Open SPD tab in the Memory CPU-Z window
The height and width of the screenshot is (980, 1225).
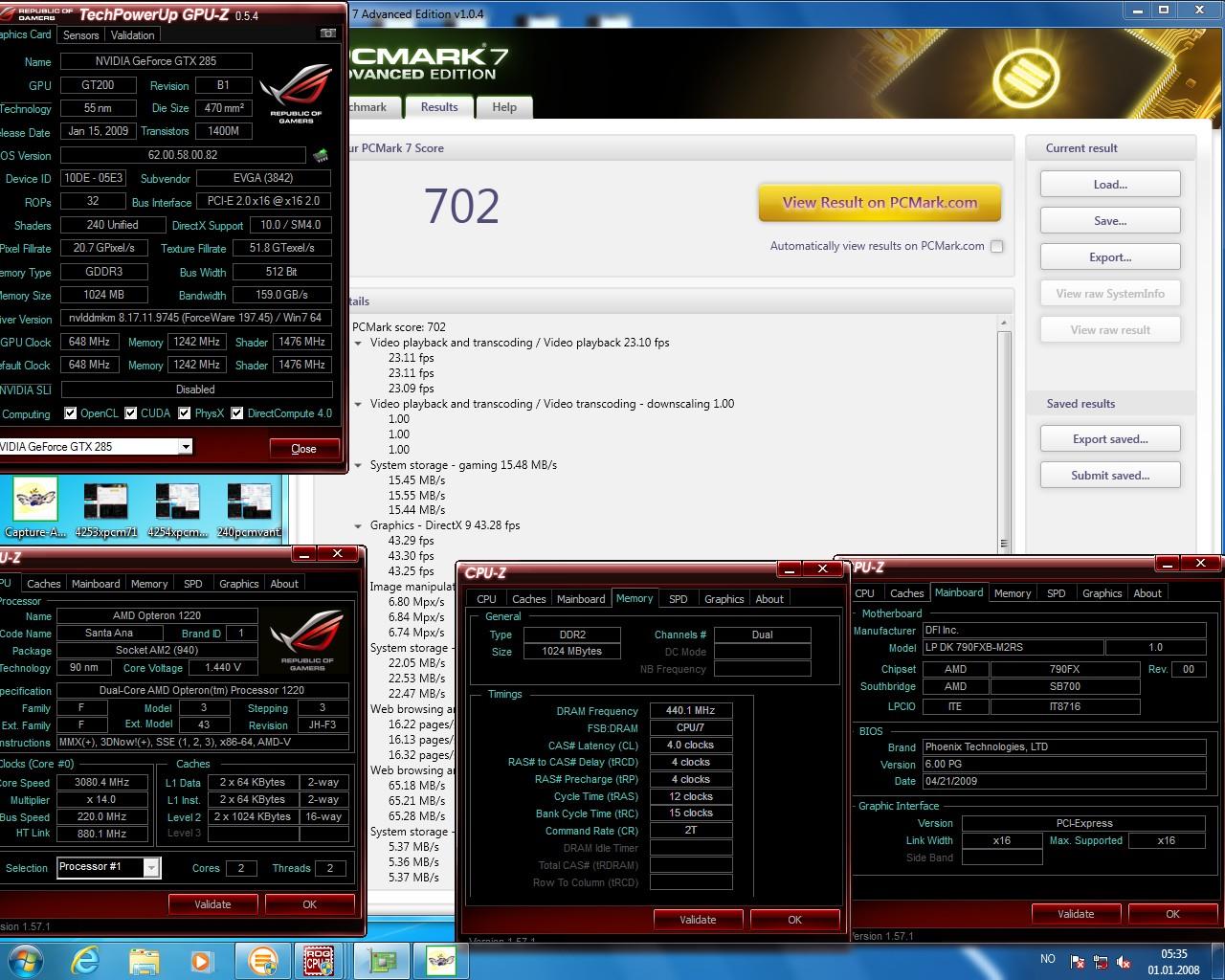click(678, 599)
